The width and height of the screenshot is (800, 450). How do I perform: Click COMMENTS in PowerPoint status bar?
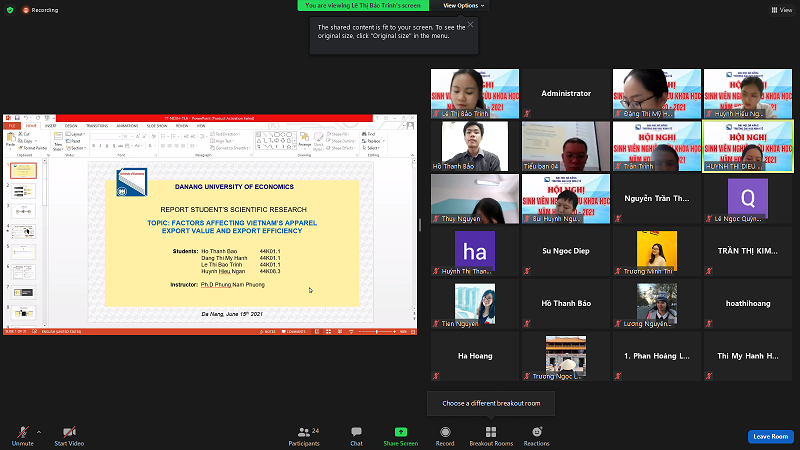point(294,332)
